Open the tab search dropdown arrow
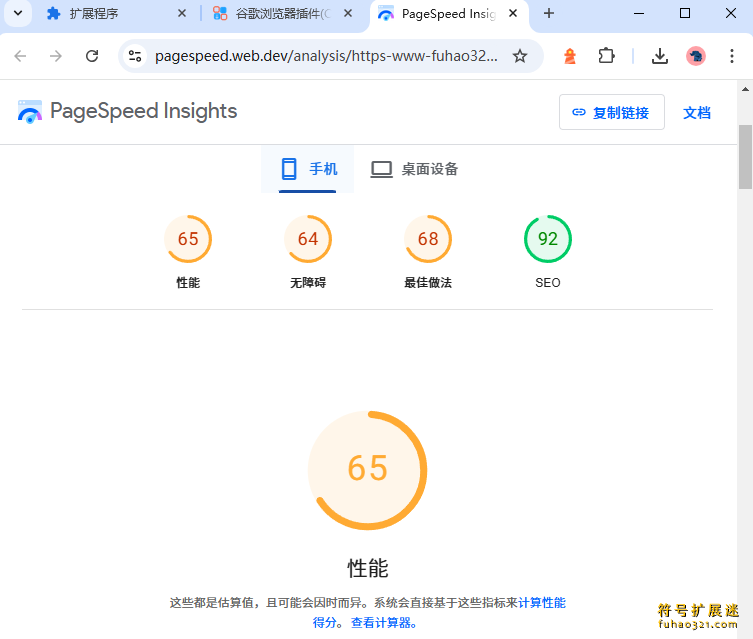 coord(18,13)
